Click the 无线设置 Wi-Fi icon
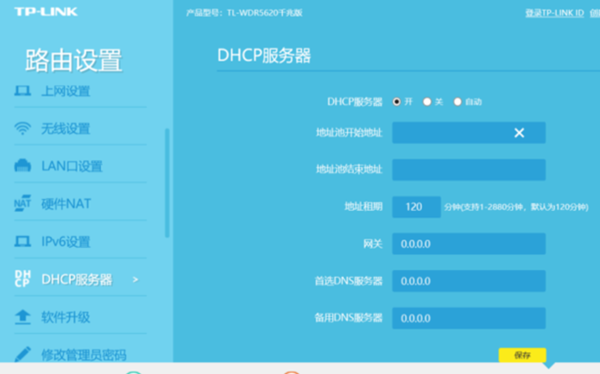Viewport: 600px width, 374px height. click(x=23, y=129)
